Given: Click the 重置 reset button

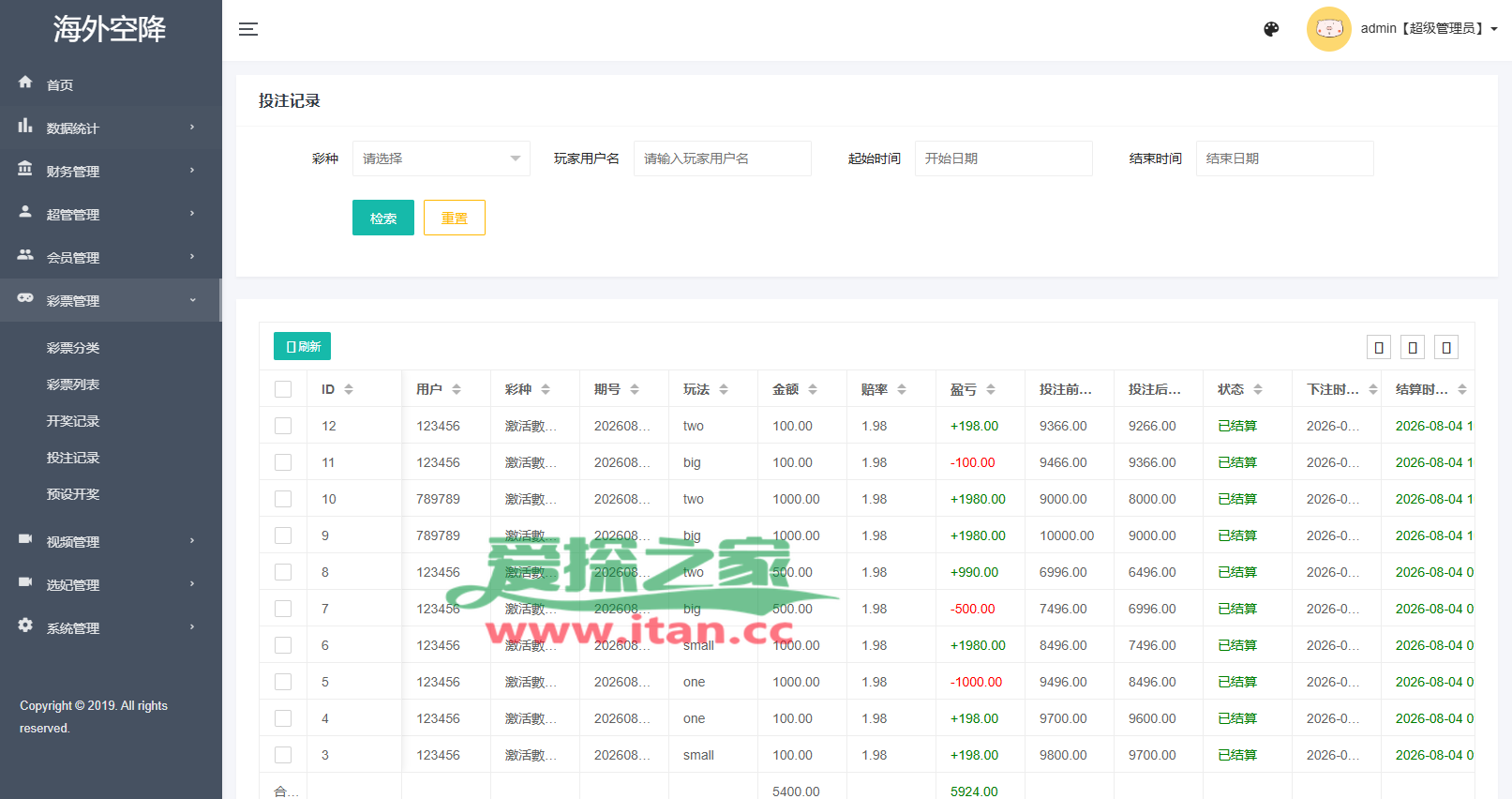Looking at the screenshot, I should pyautogui.click(x=455, y=218).
